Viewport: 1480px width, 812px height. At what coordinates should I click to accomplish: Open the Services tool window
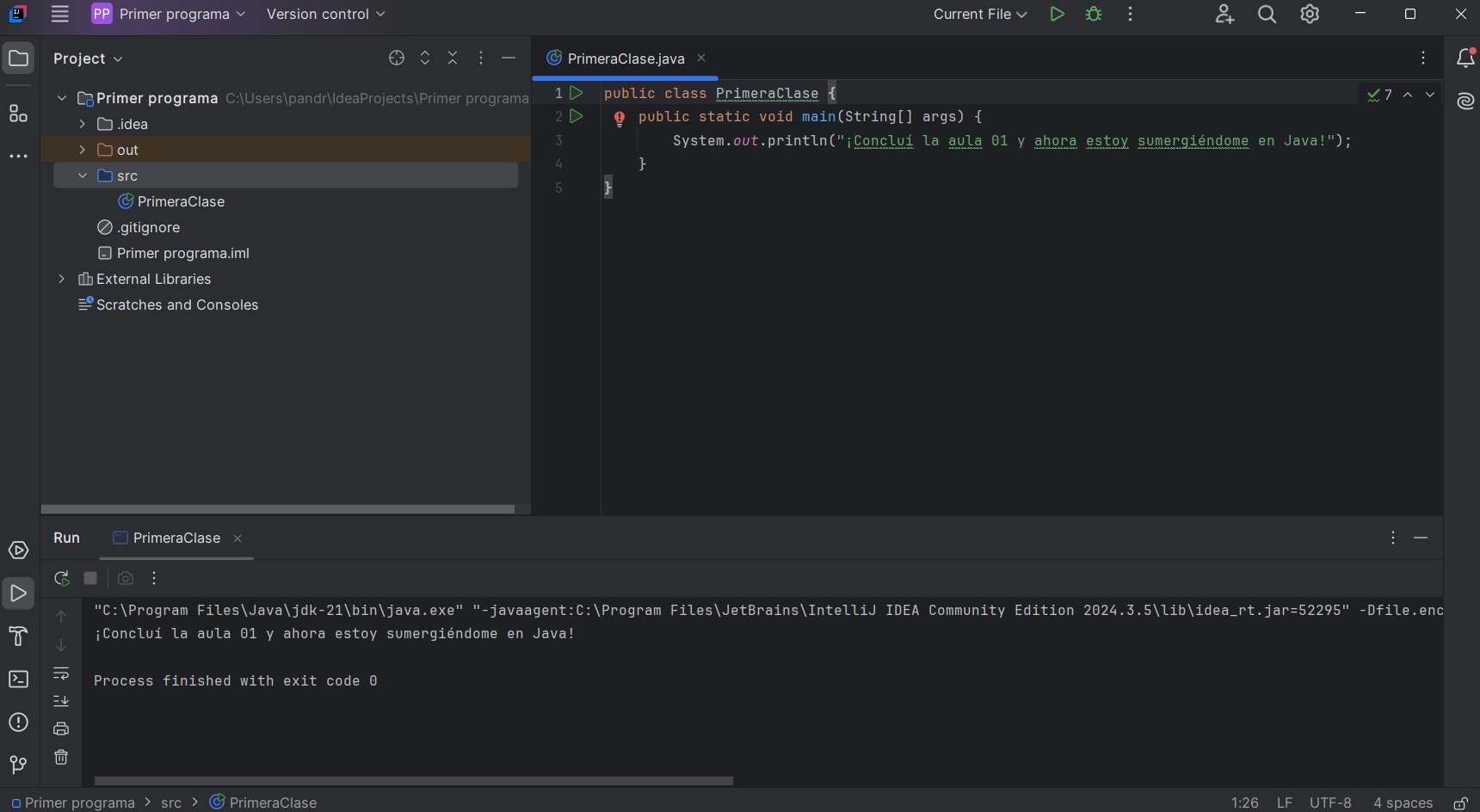[18, 551]
